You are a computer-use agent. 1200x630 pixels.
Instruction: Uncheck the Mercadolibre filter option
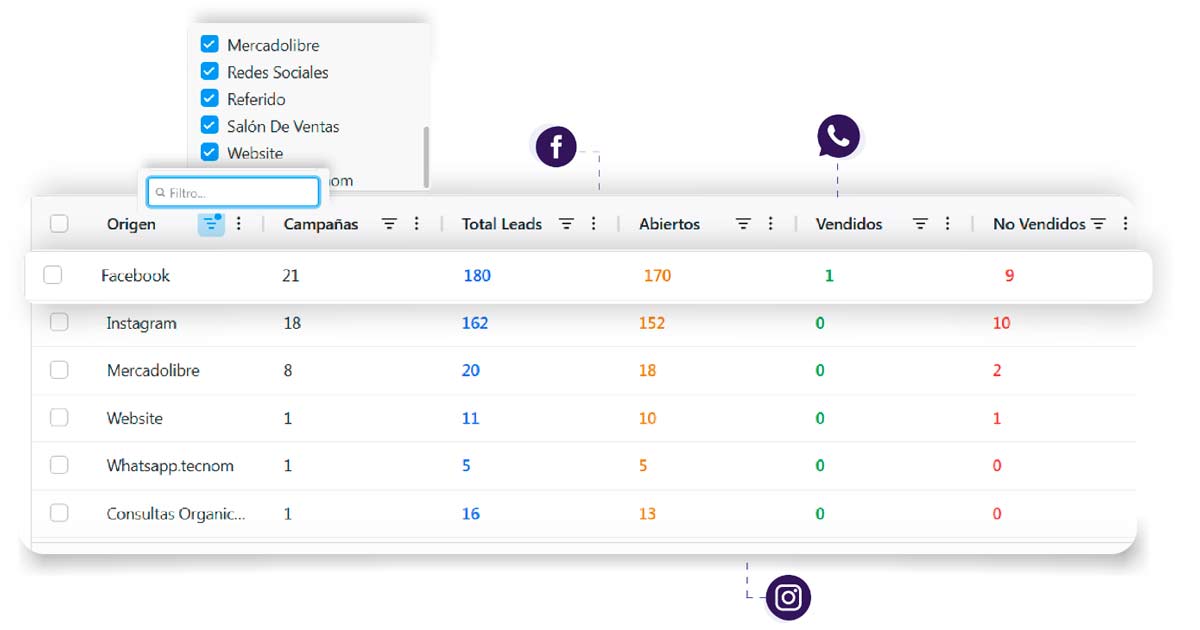pos(209,44)
